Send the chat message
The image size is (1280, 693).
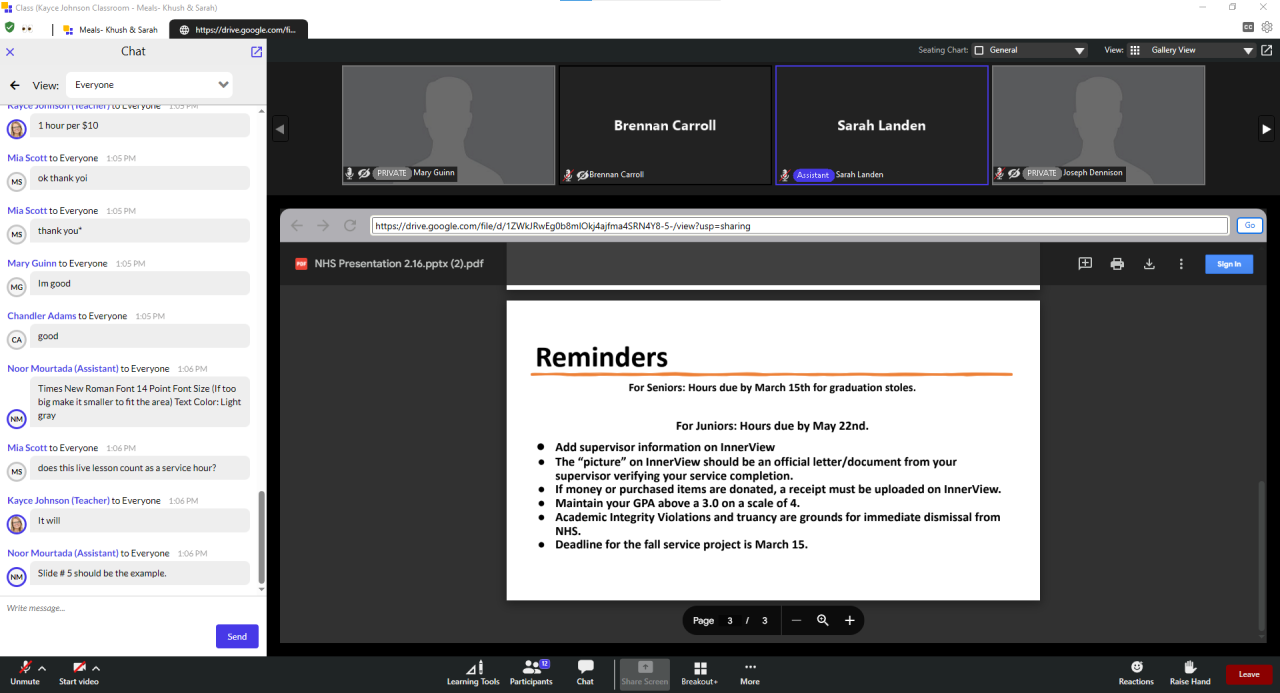(x=237, y=636)
